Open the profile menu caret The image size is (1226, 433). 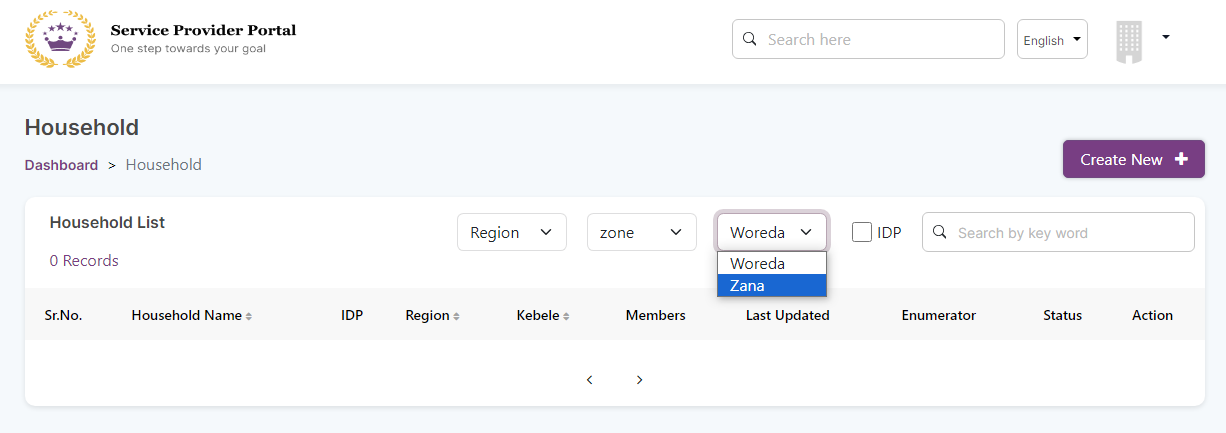[1166, 37]
